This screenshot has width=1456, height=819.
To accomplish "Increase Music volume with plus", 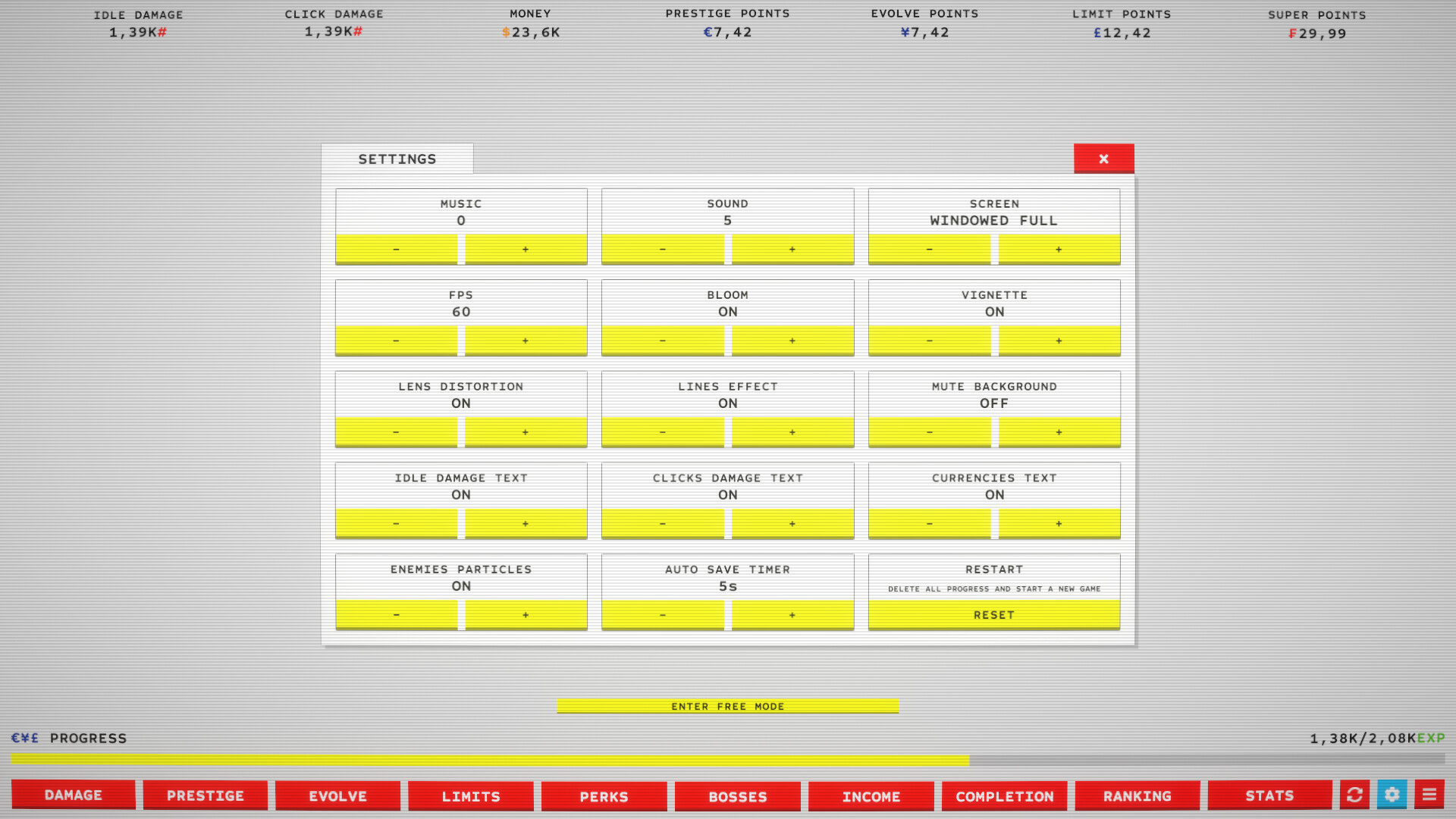I will click(526, 249).
